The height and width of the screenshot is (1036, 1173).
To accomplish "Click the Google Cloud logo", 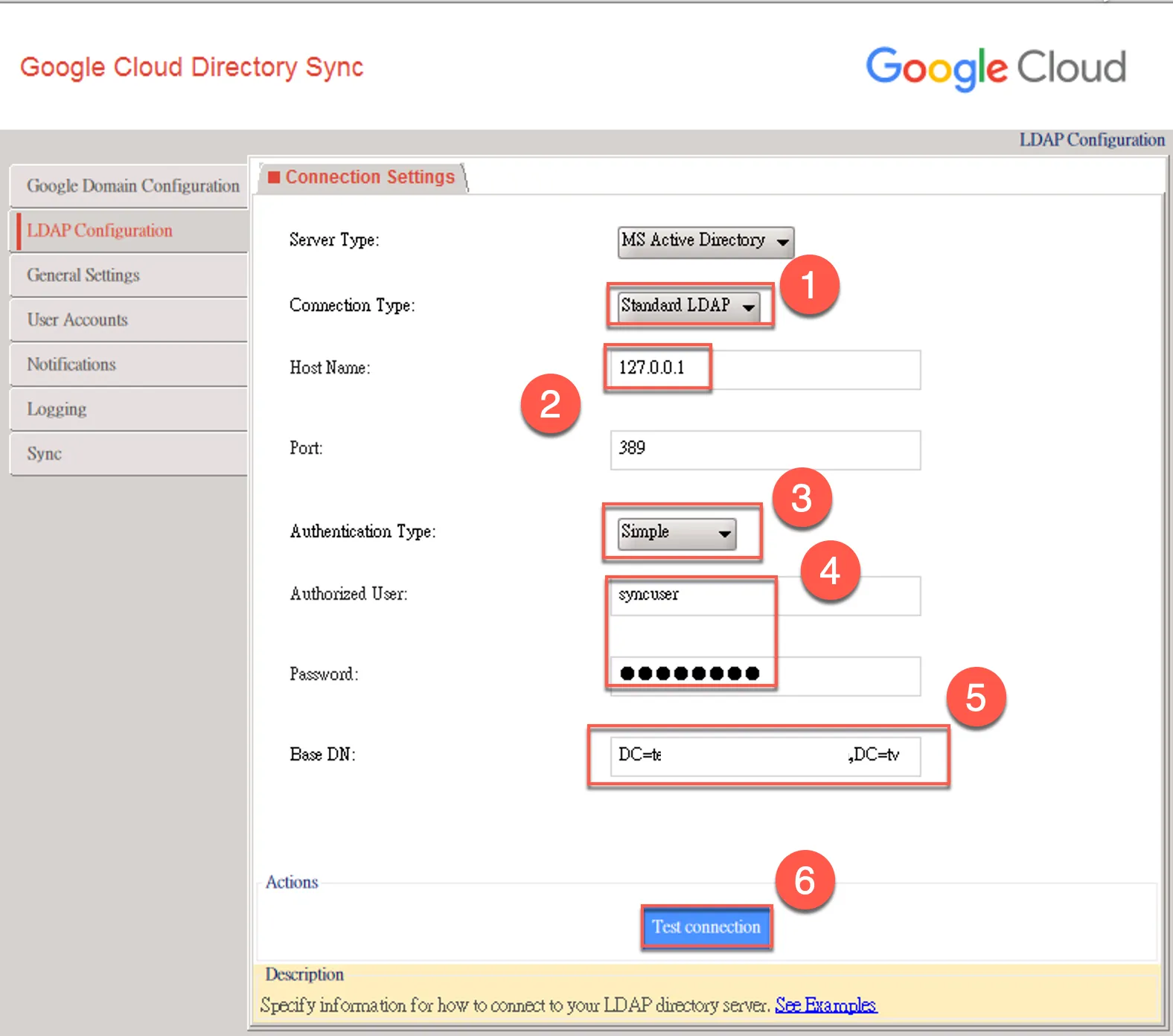I will coord(996,68).
